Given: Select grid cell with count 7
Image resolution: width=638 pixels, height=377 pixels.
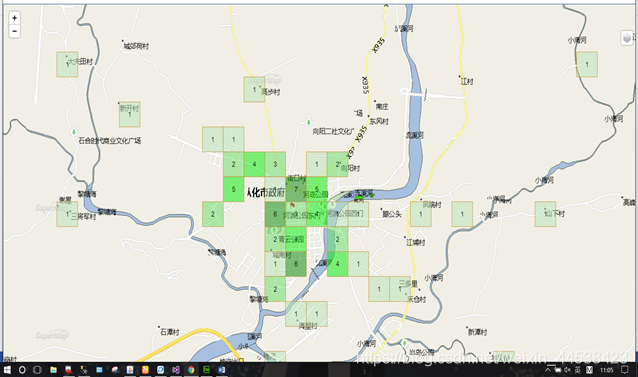Looking at the screenshot, I should coord(296,189).
